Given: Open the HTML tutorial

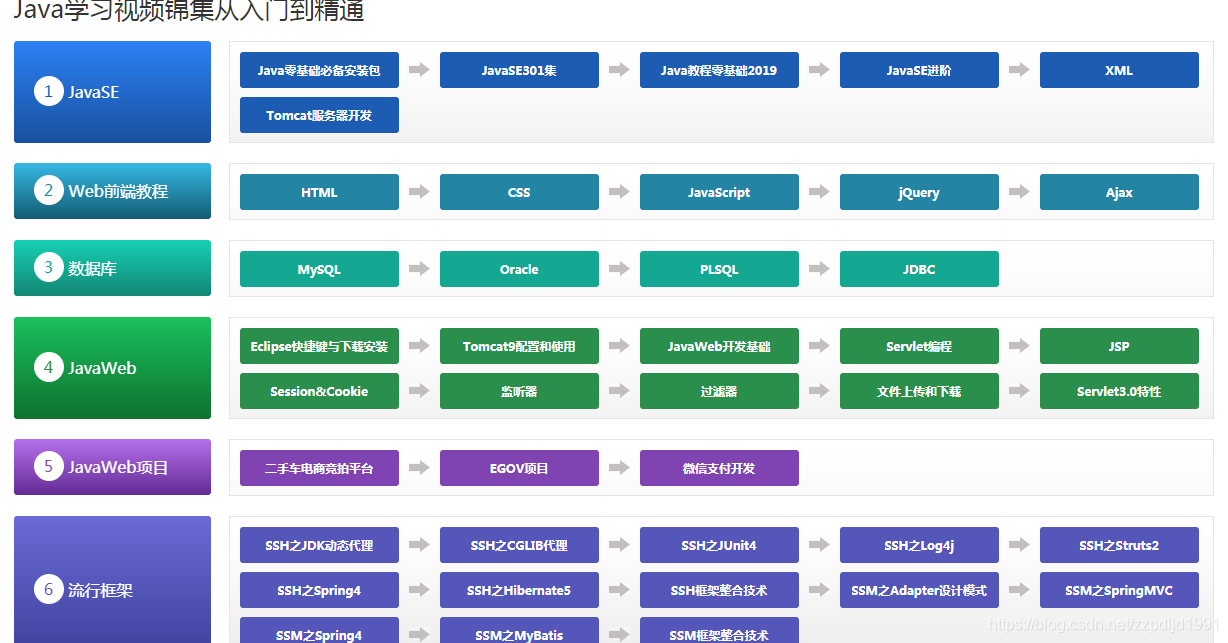Looking at the screenshot, I should click(319, 192).
